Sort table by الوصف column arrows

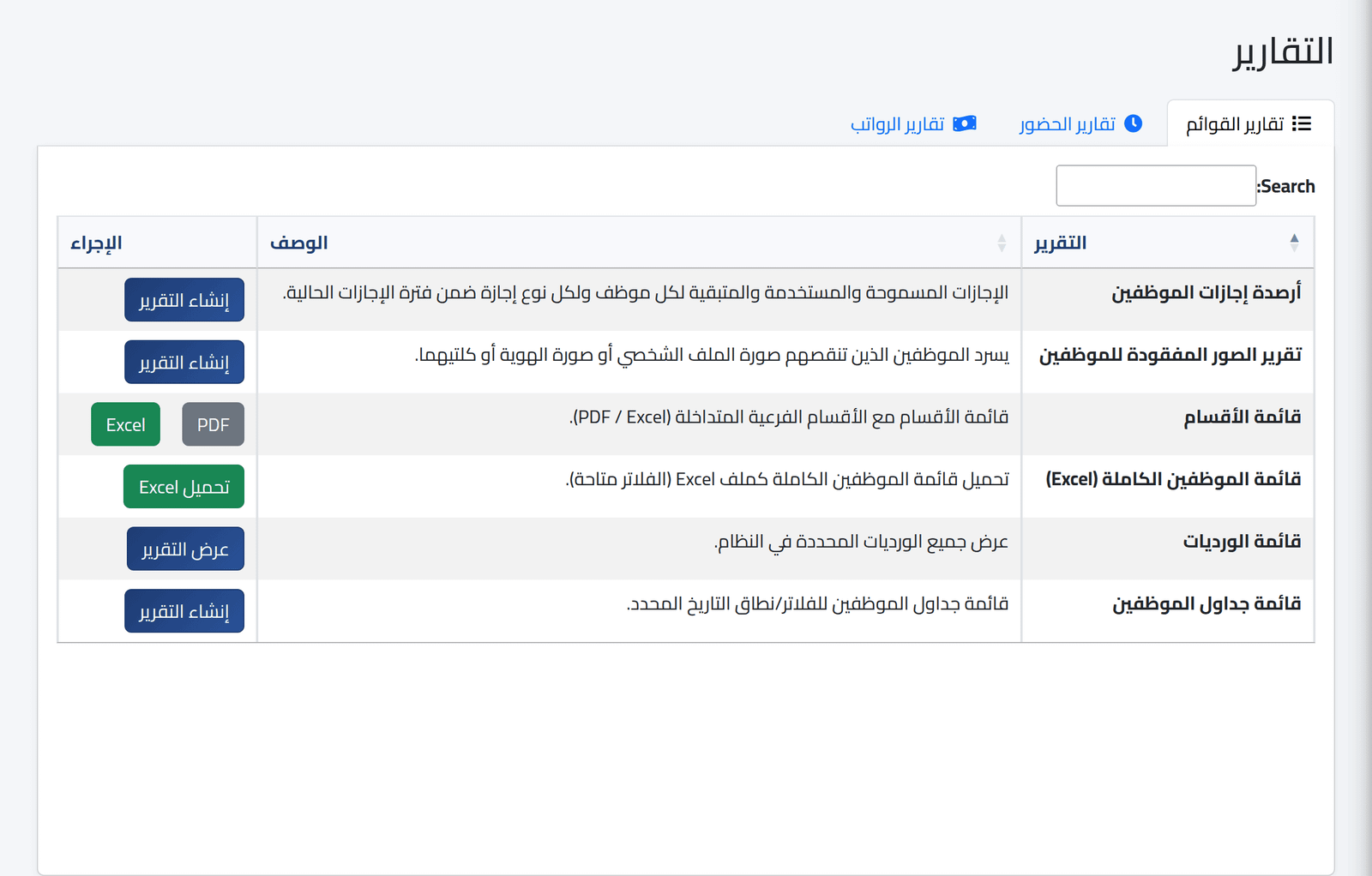1002,243
